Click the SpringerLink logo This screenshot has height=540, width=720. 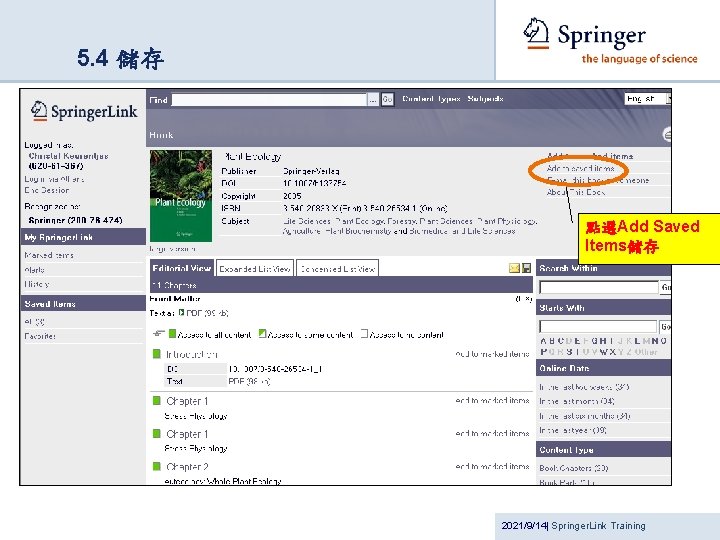(x=84, y=112)
